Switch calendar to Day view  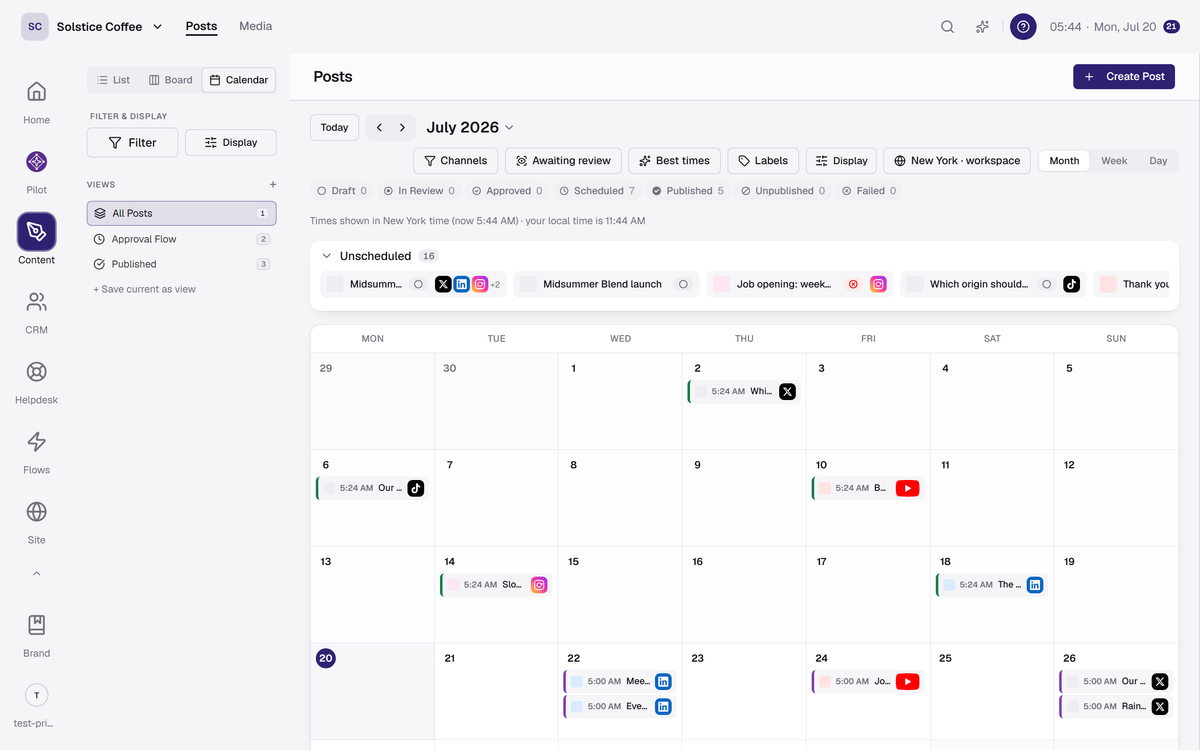click(1158, 160)
